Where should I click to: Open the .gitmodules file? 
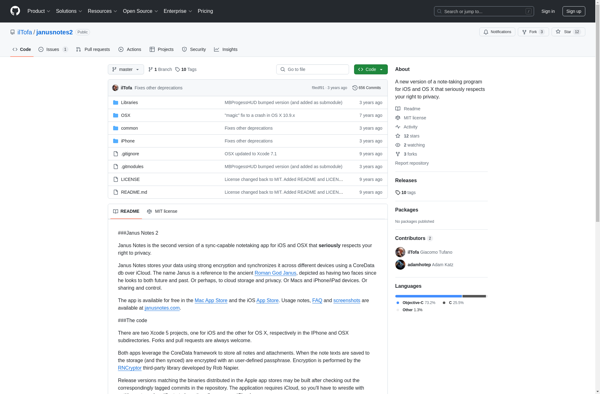coord(132,166)
